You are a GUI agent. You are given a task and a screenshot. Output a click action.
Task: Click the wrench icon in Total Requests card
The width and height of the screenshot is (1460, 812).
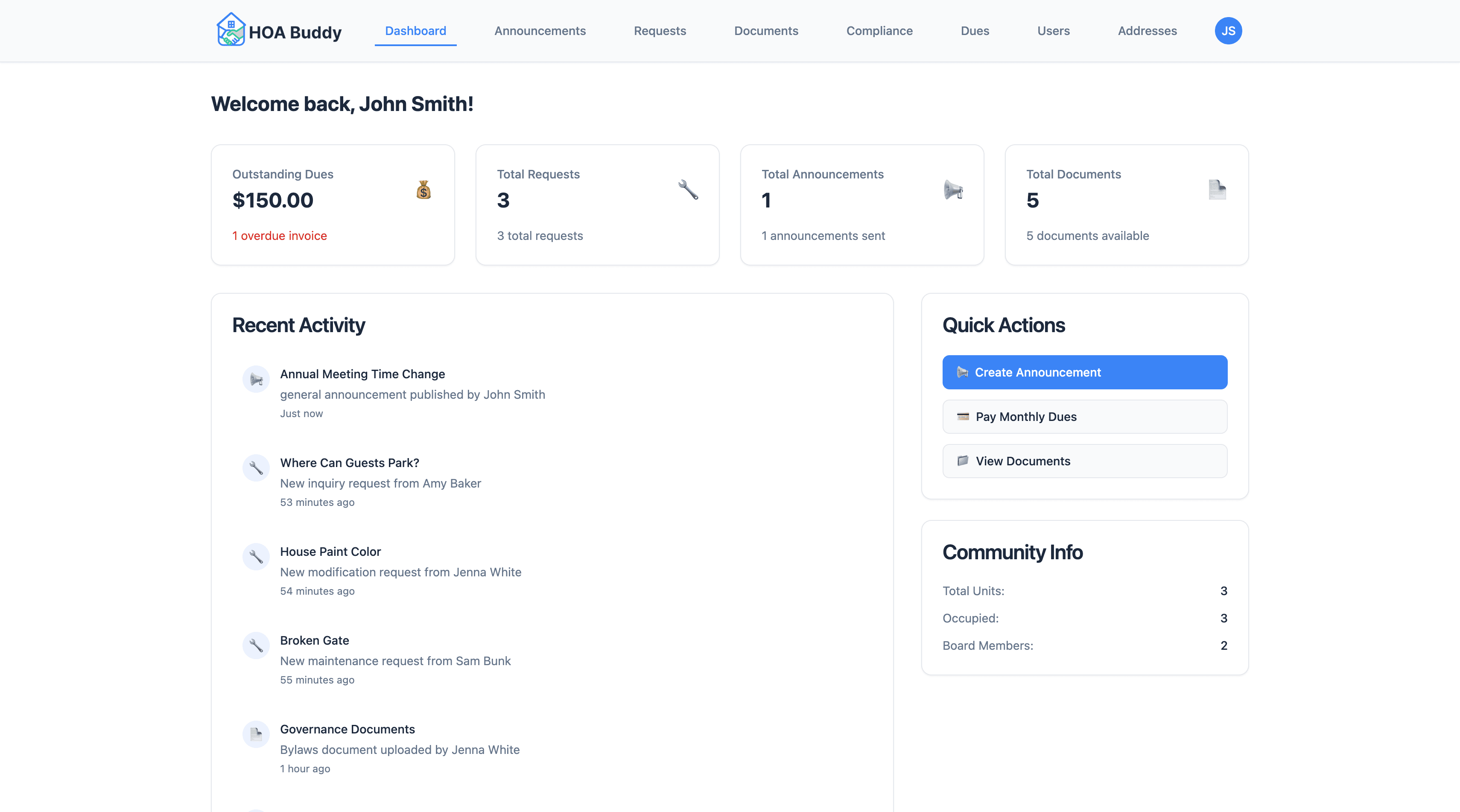(688, 190)
